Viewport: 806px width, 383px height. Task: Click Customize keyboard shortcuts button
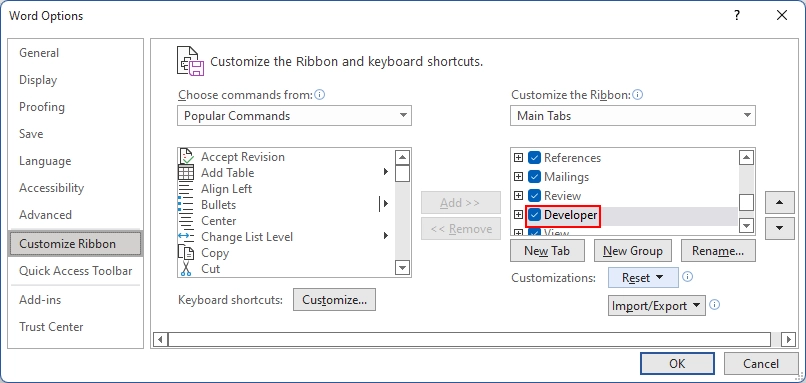pyautogui.click(x=334, y=300)
